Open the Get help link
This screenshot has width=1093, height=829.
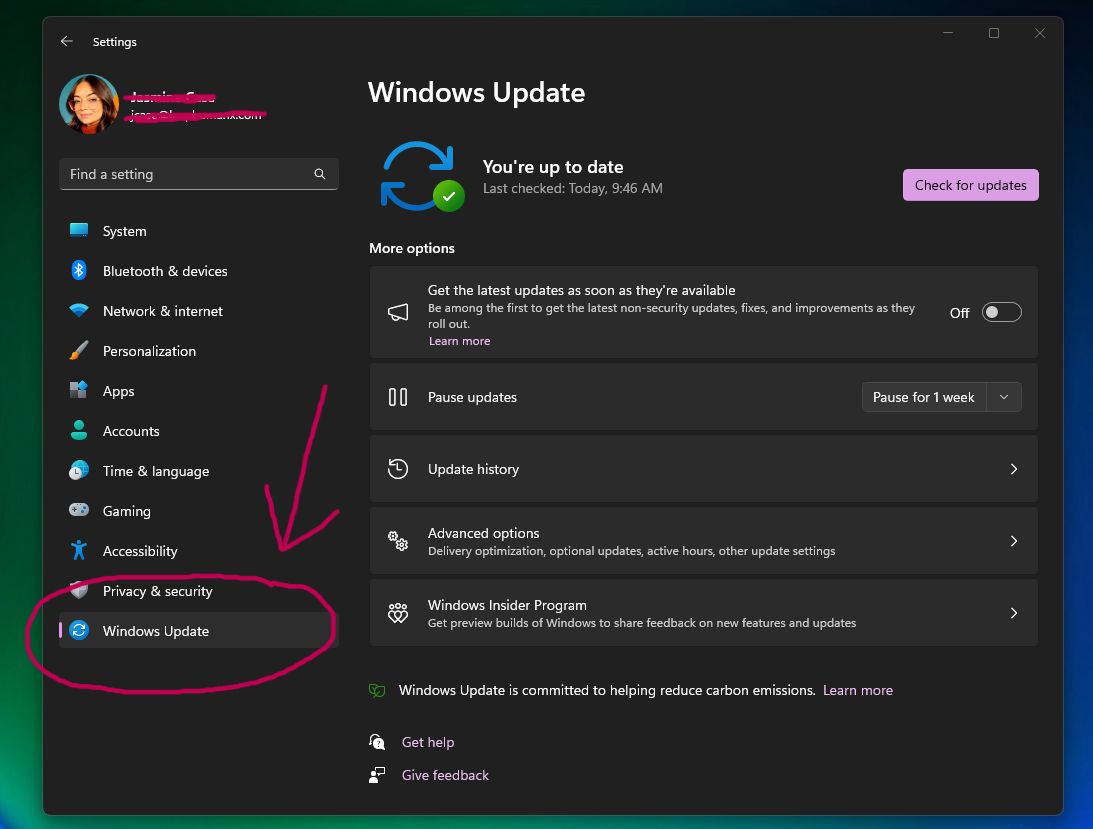(x=428, y=743)
